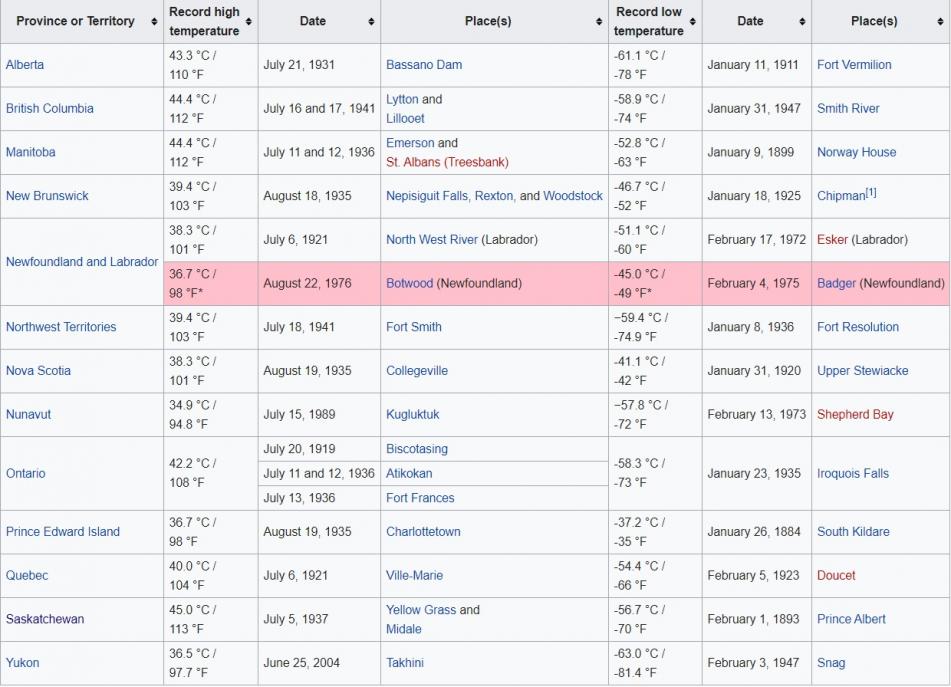
Task: Open the Iroquois Falls link
Action: coord(853,474)
